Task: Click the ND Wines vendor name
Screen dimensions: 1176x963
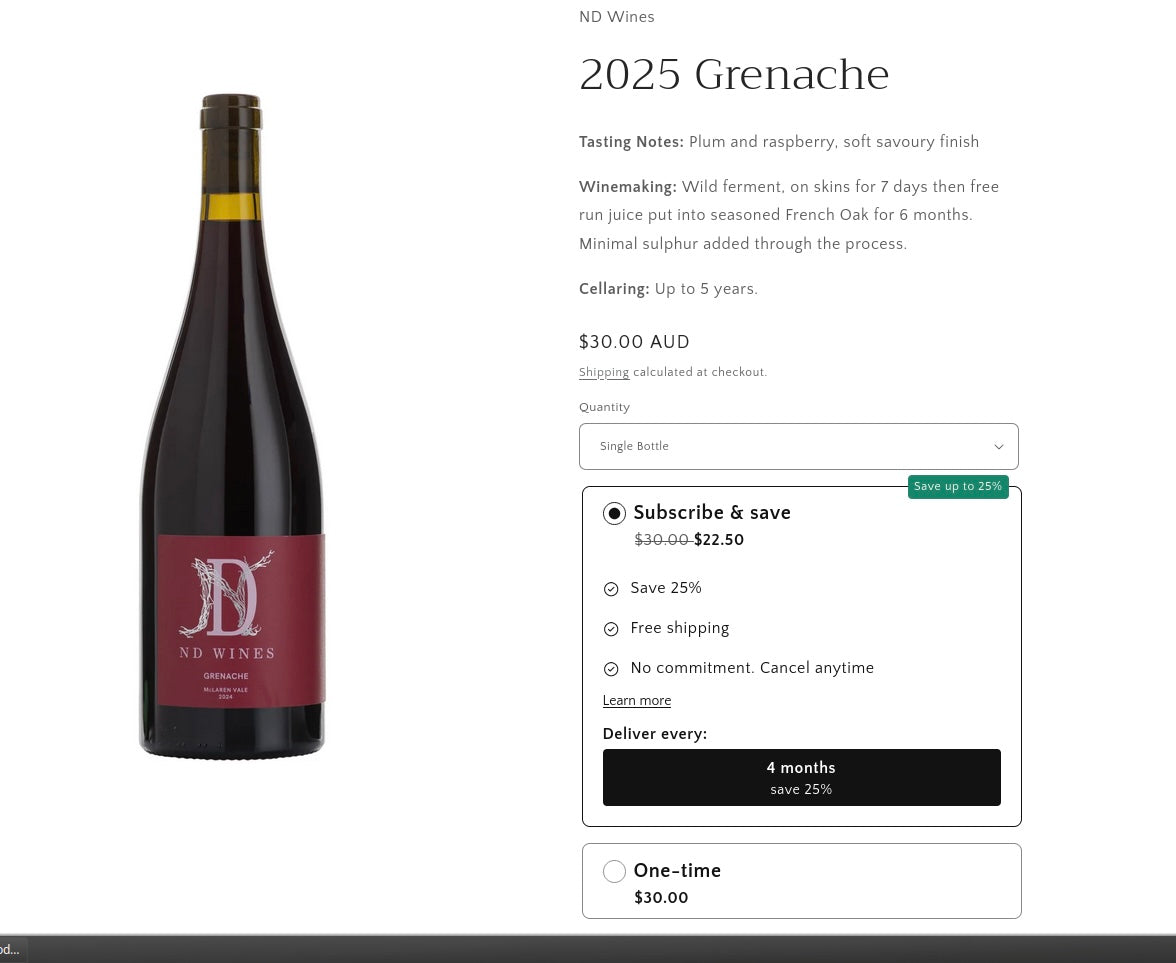Action: 617,17
